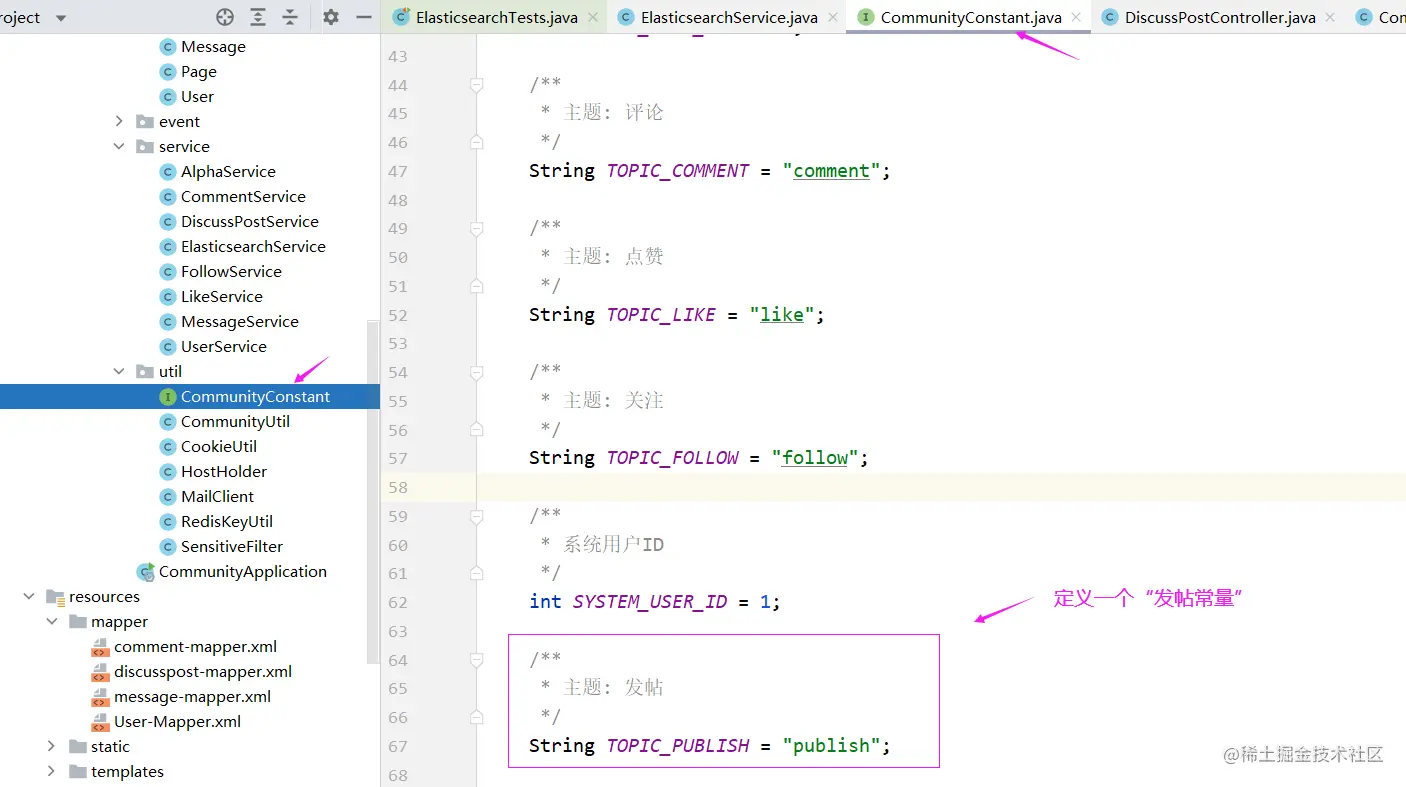Open Project panel settings gear

click(x=331, y=17)
